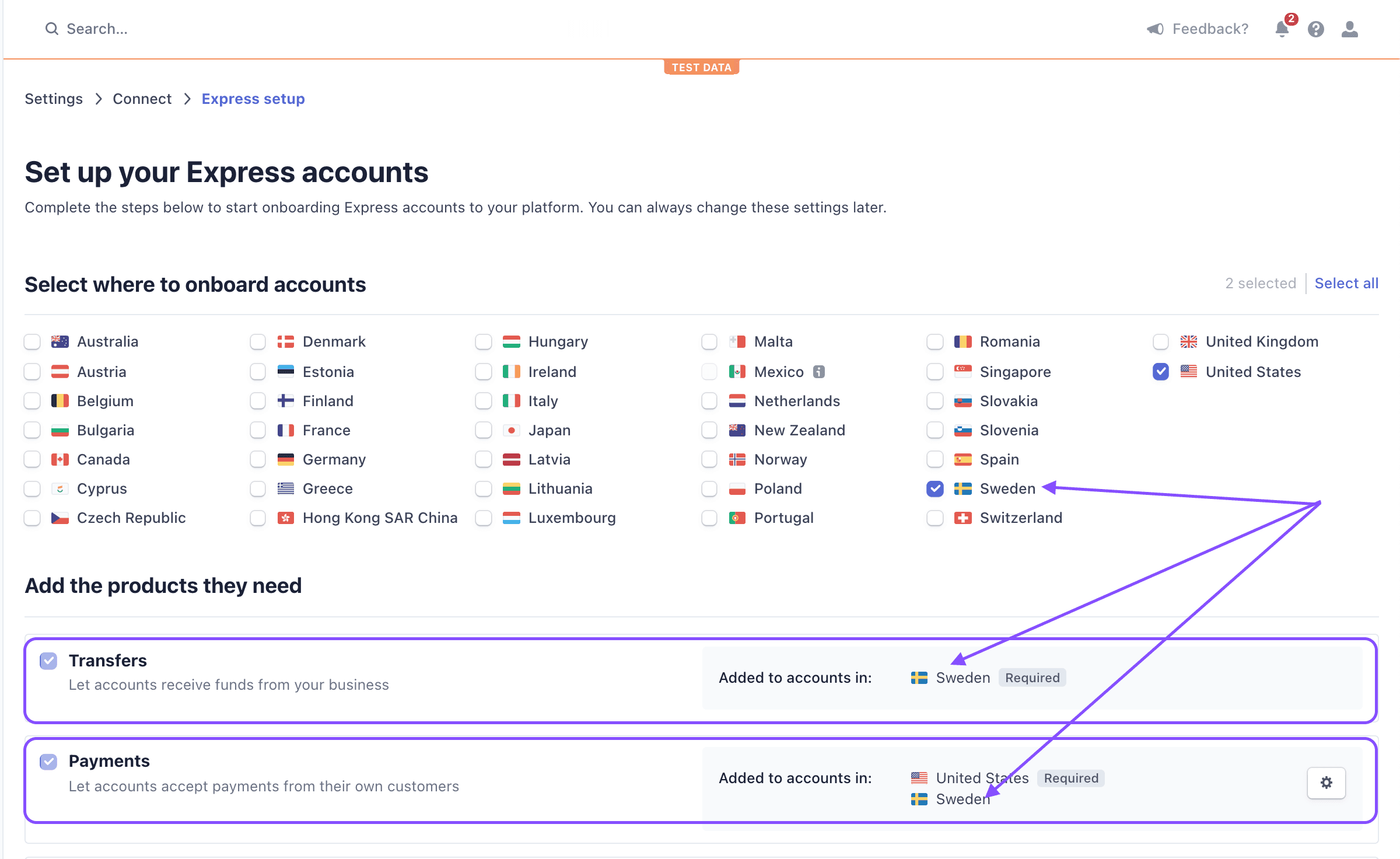Open the user account profile icon
This screenshot has height=859, width=1400.
coord(1350,29)
